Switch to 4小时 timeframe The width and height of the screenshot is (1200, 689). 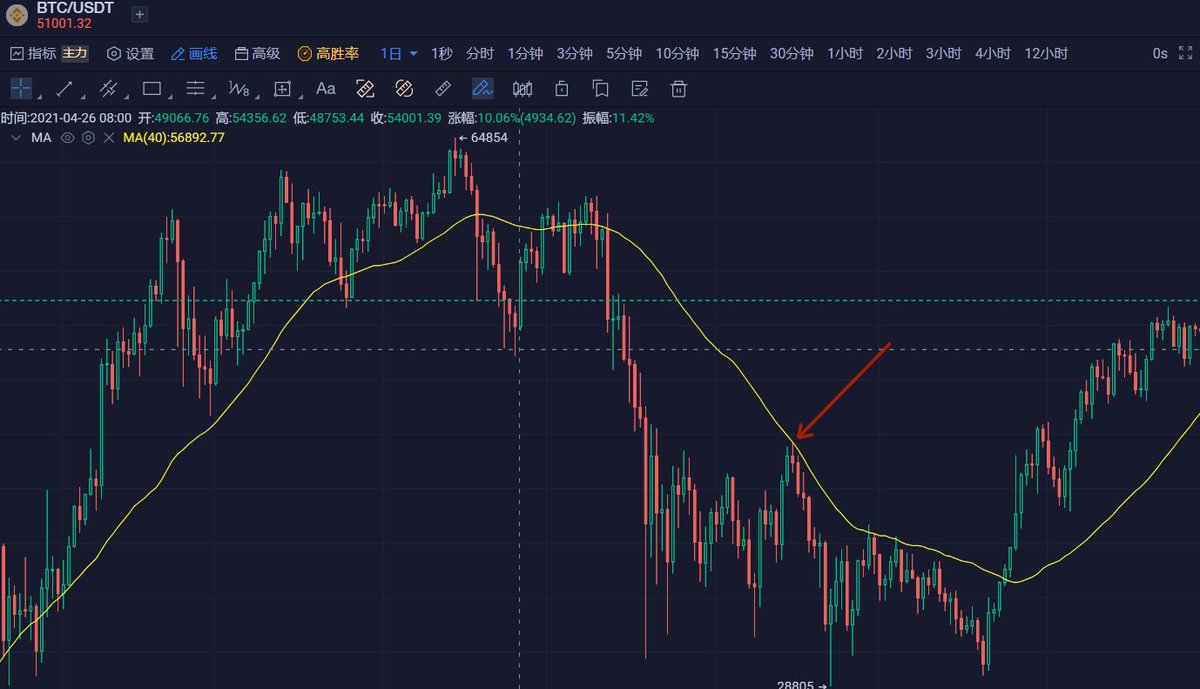coord(992,54)
